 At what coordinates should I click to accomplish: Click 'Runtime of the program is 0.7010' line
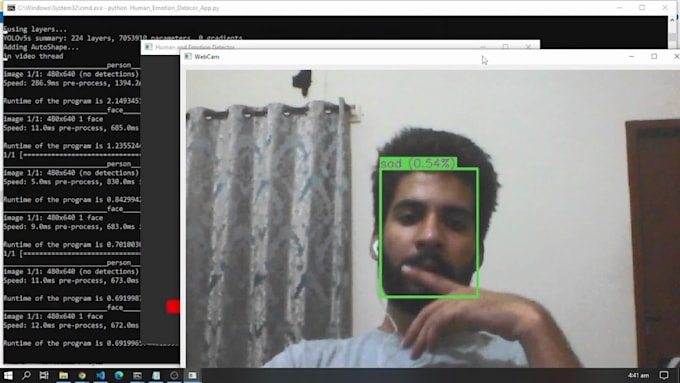tap(72, 245)
